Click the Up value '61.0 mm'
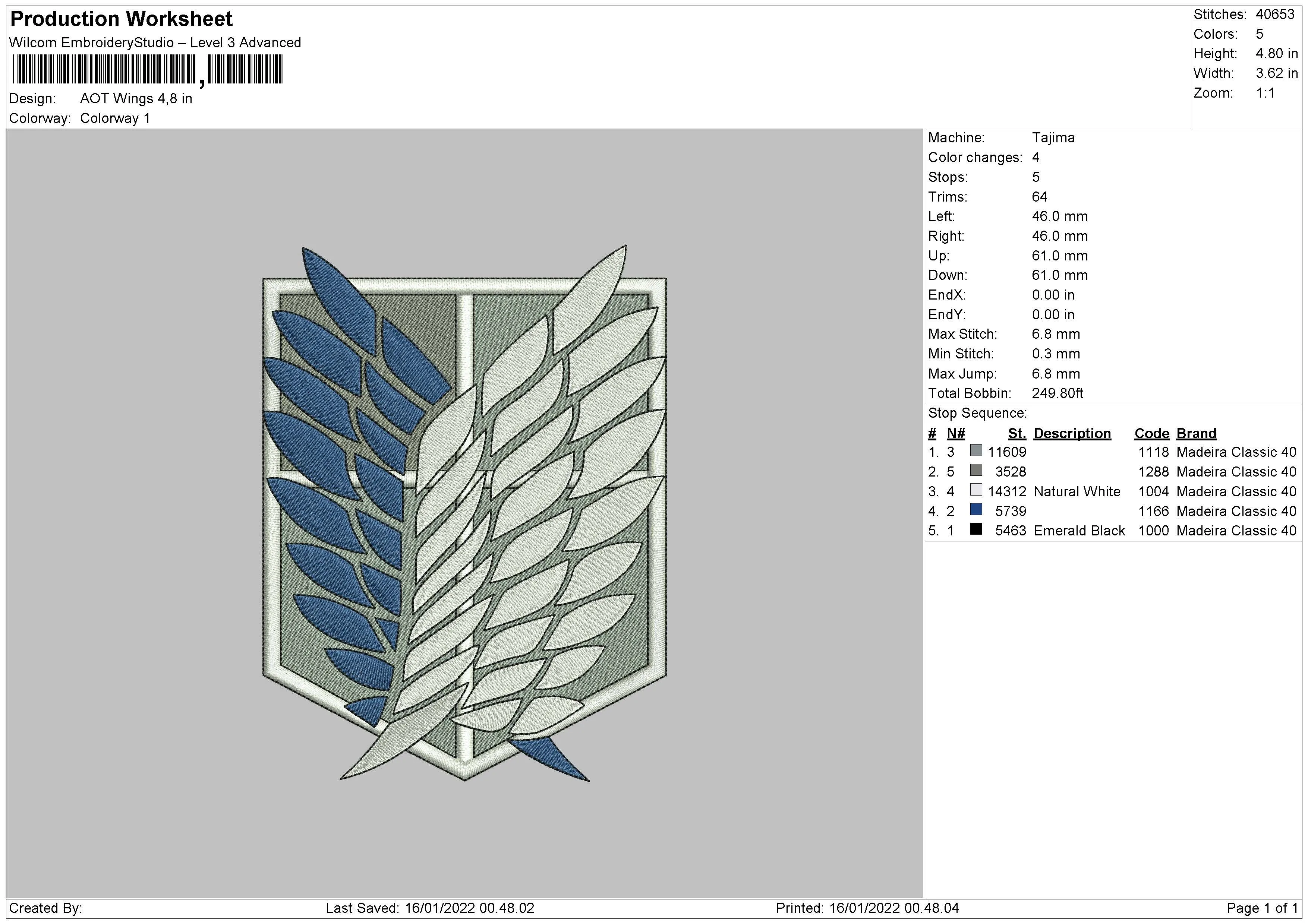 (x=1060, y=256)
